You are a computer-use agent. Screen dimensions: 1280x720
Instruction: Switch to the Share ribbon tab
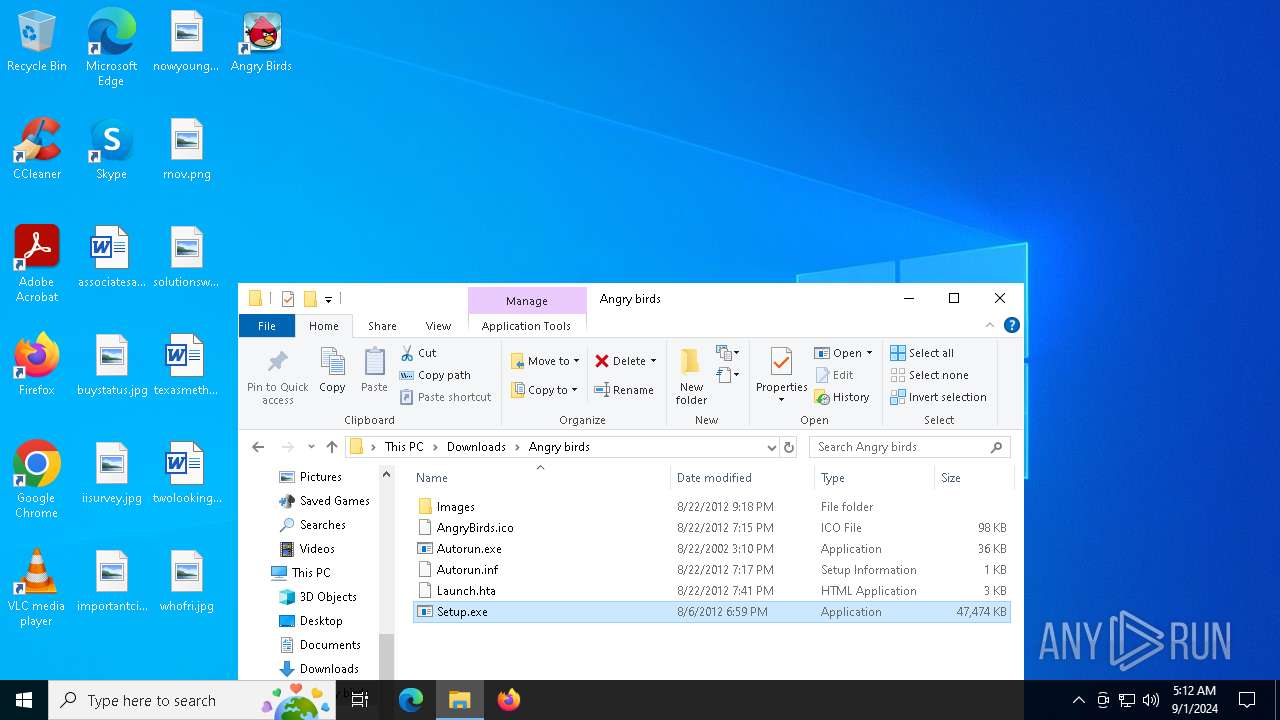click(x=382, y=326)
